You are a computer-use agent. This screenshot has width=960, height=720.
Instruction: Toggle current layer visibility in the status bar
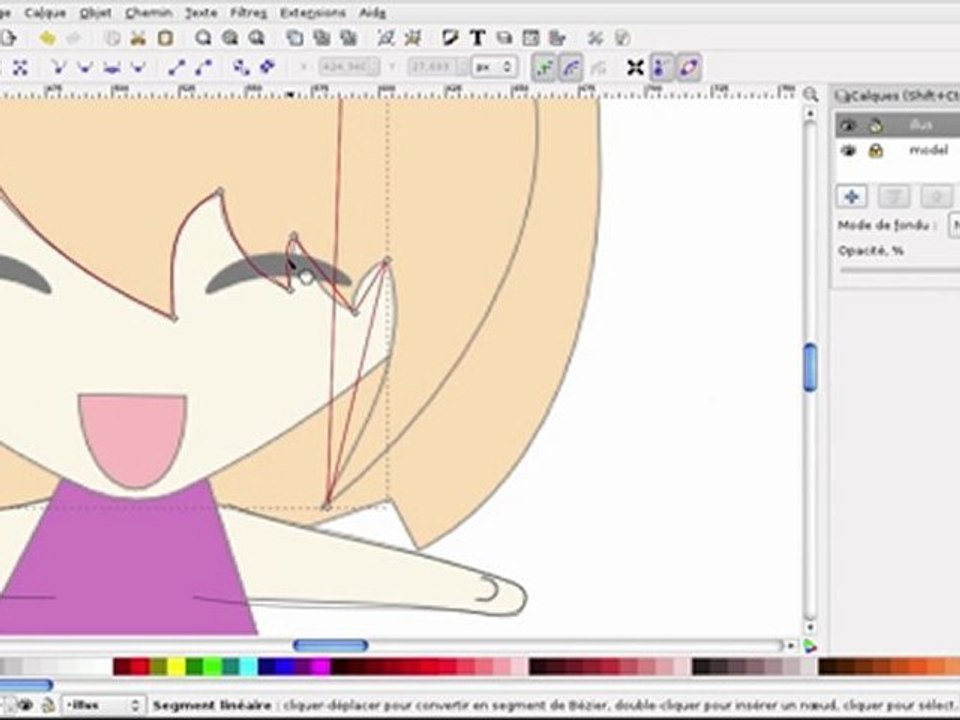(x=26, y=705)
